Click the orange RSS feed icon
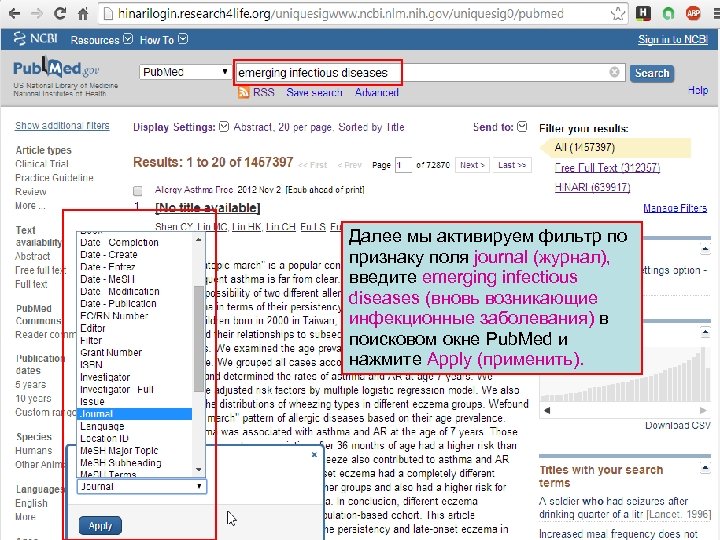Viewport: 720px width, 540px height. coord(243,92)
